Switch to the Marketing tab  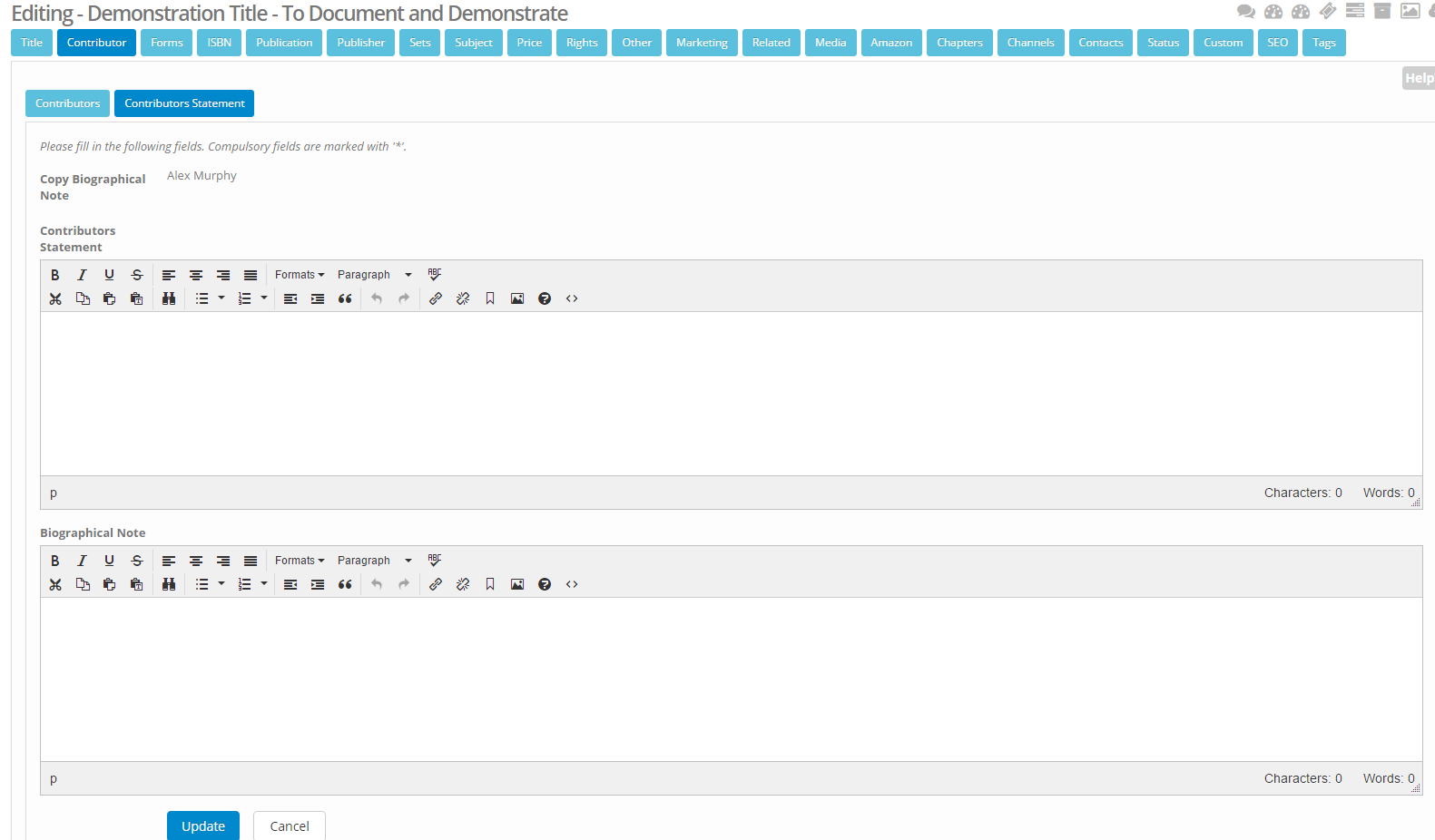click(701, 43)
